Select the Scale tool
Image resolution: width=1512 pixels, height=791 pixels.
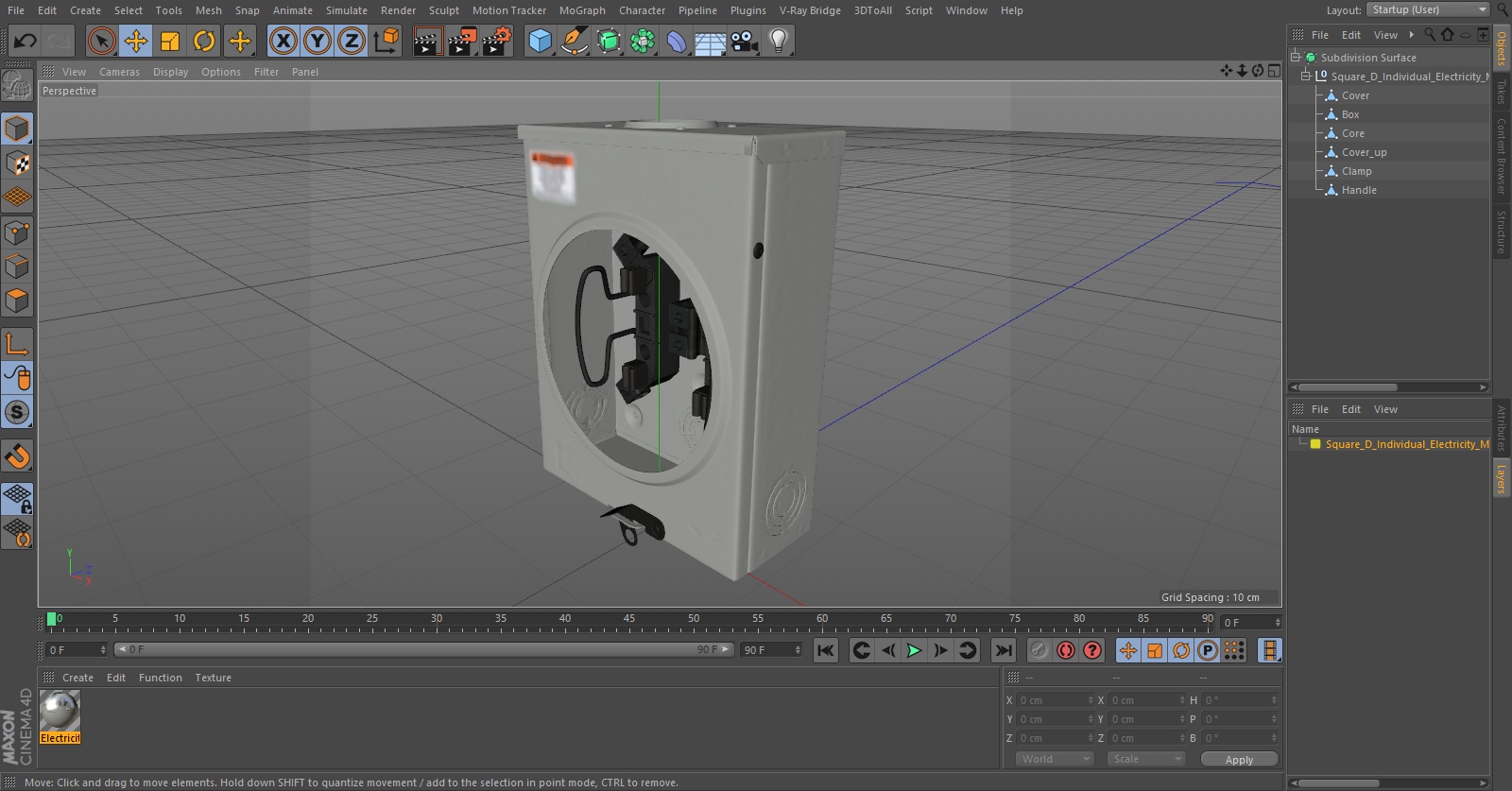click(x=170, y=41)
